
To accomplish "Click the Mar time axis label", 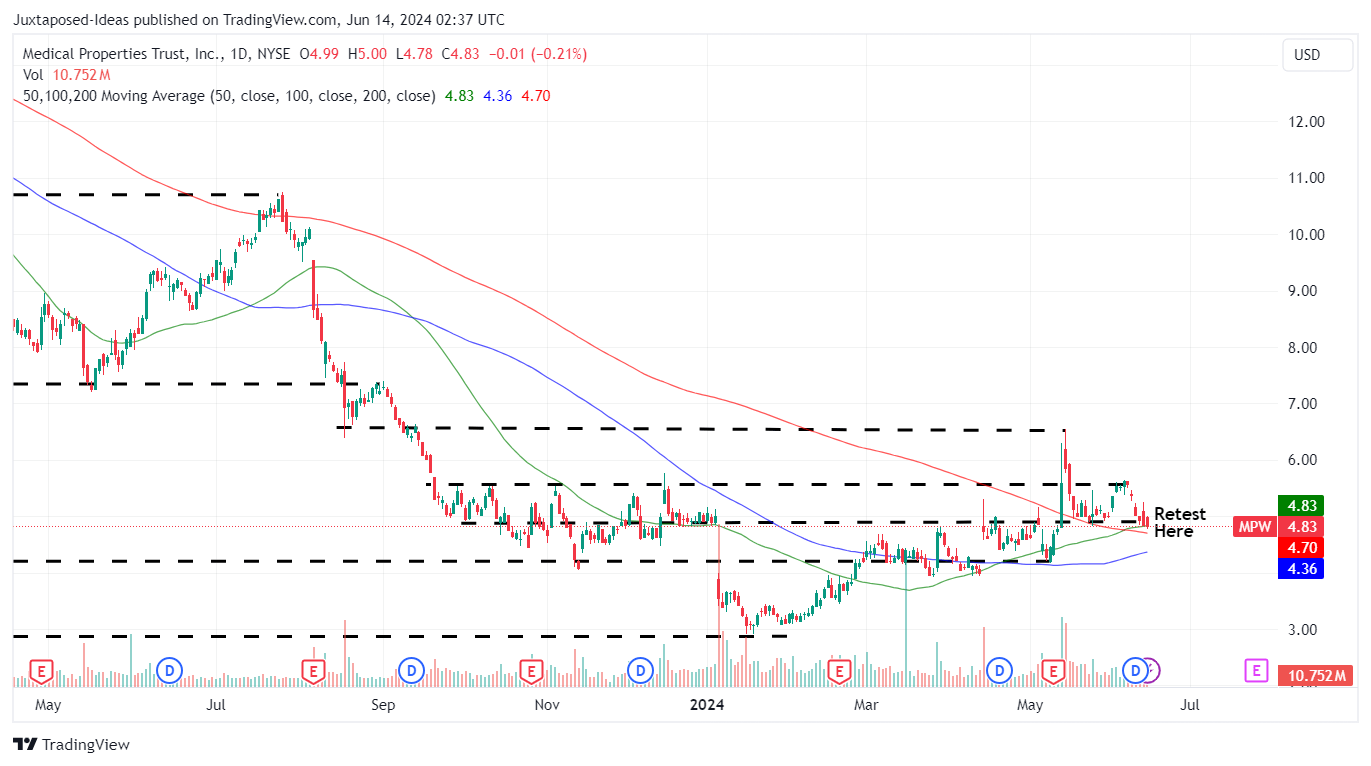I will coord(866,705).
